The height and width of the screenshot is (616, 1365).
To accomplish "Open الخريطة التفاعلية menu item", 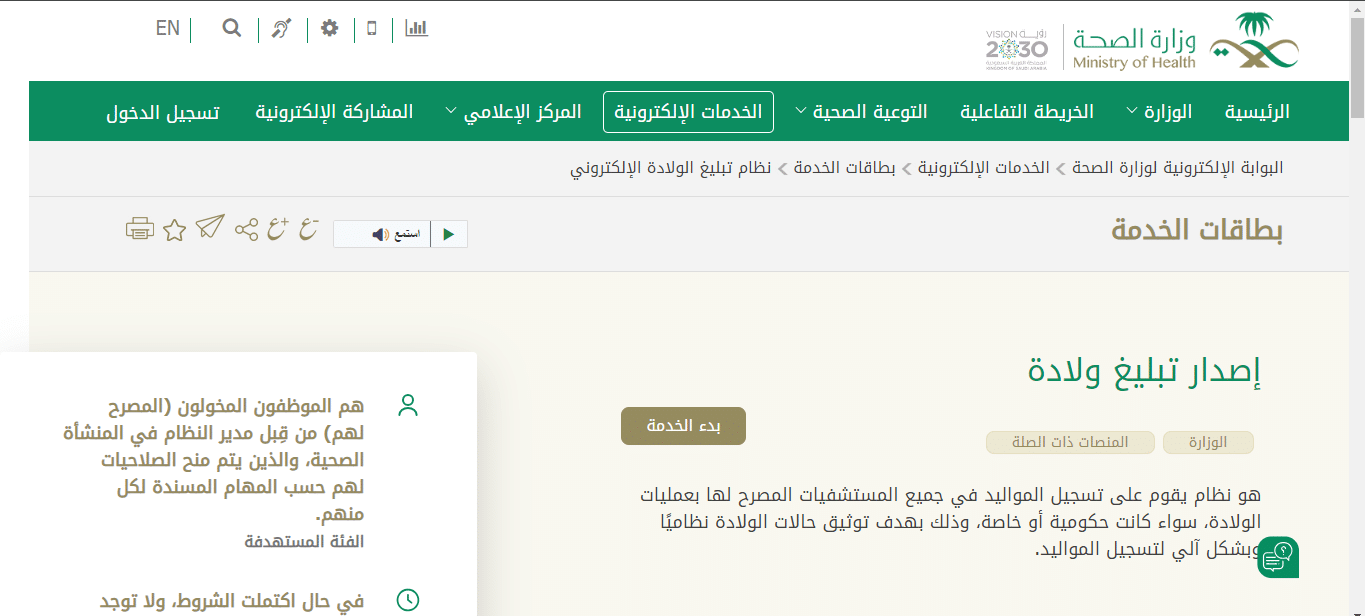I will tap(1027, 112).
